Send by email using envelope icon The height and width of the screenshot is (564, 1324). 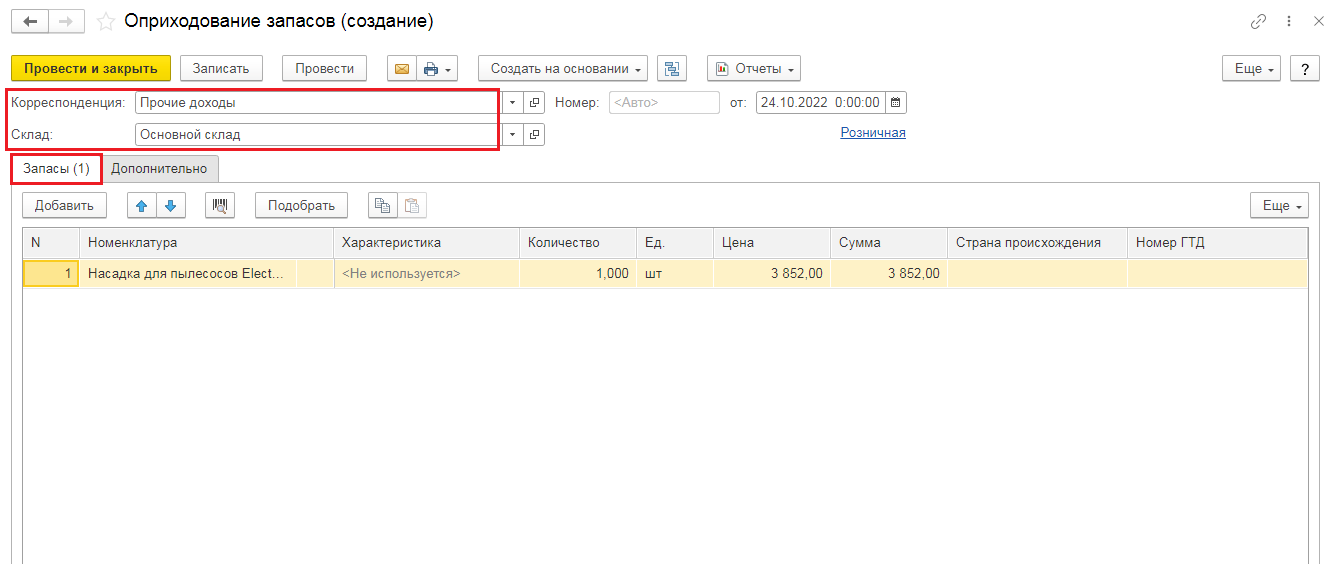coord(402,69)
